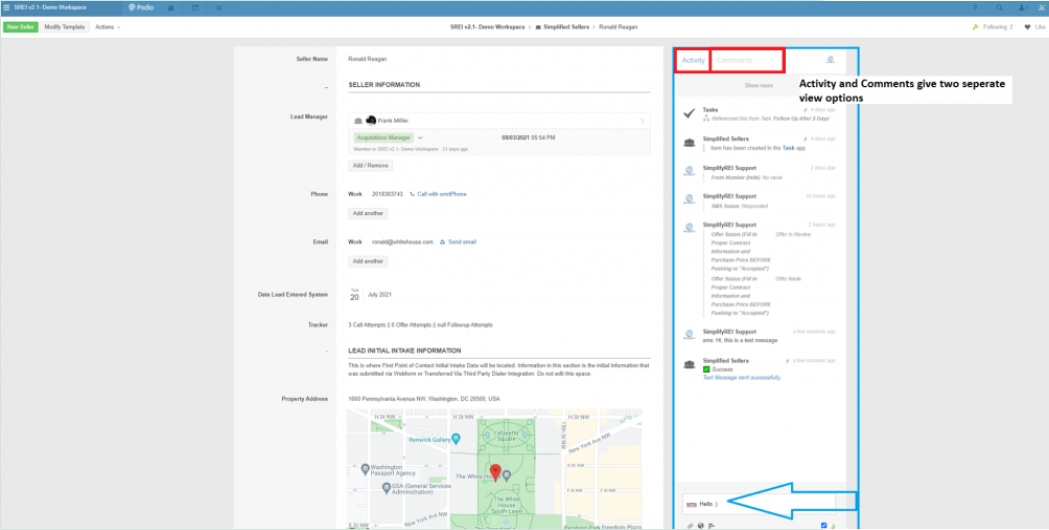The height and width of the screenshot is (530, 1049).
Task: Open the hamburger workspace menu
Action: click(7, 7)
